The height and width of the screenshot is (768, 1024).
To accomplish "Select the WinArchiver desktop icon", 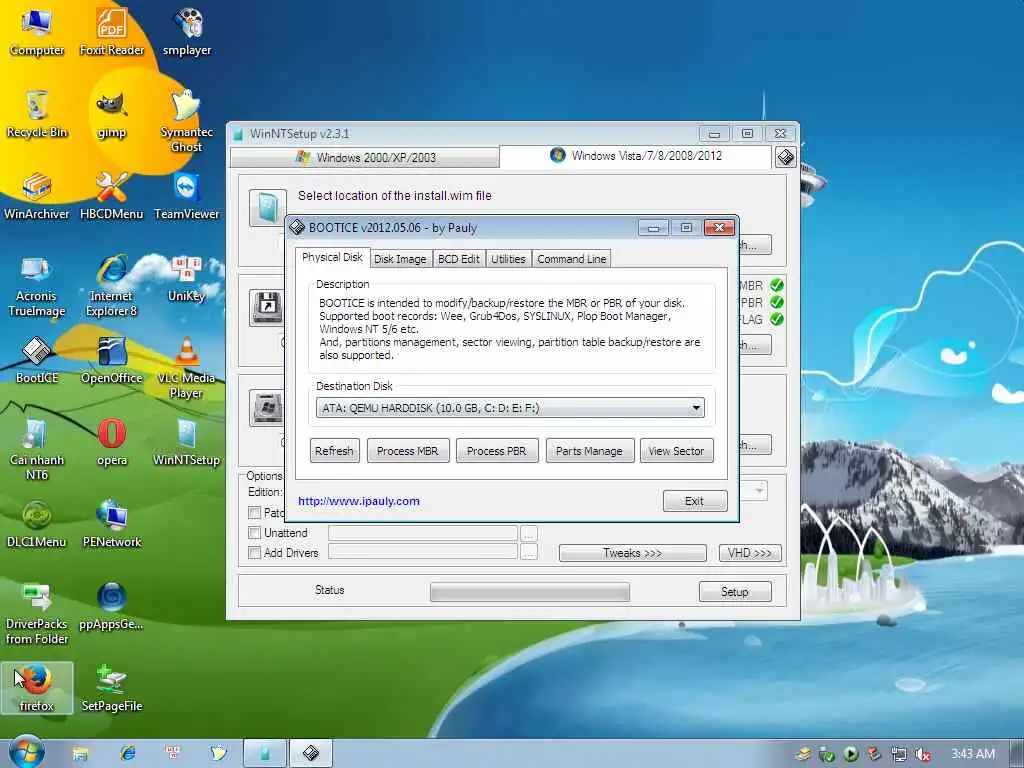I will (x=37, y=196).
